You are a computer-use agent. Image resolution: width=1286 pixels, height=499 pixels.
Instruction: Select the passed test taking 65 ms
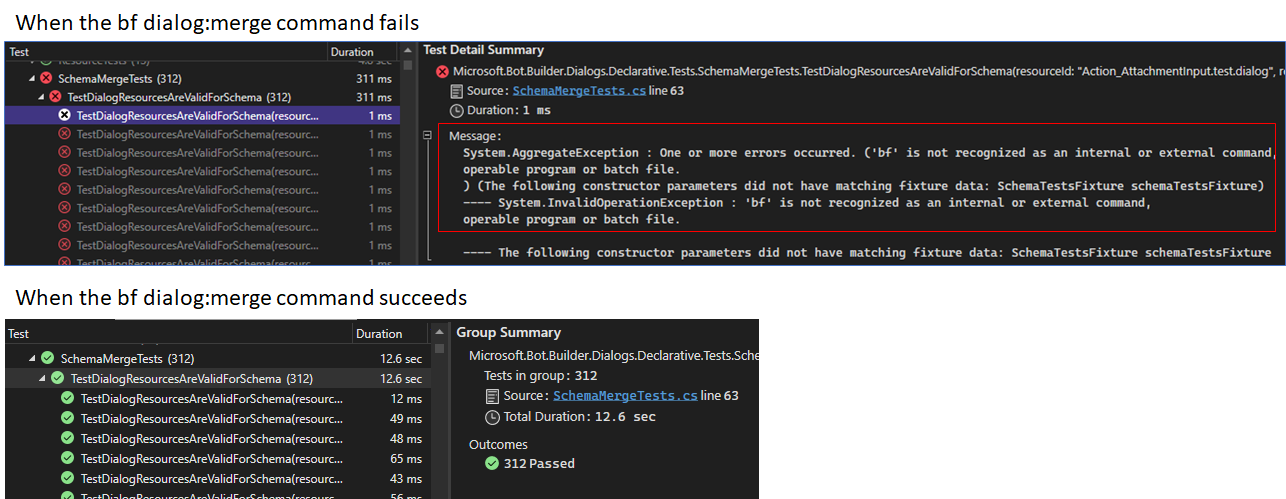(217, 458)
